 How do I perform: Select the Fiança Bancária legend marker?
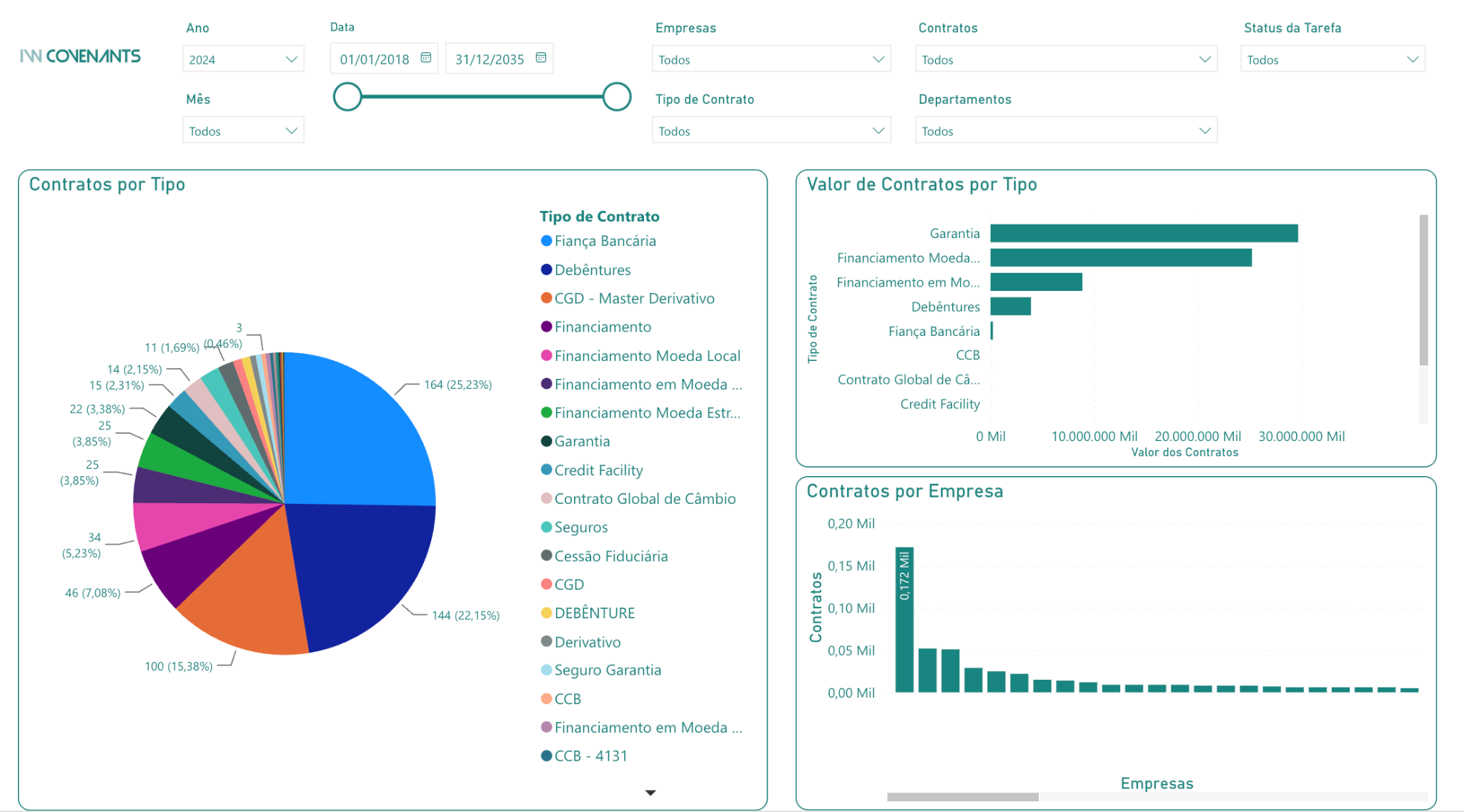[x=546, y=241]
